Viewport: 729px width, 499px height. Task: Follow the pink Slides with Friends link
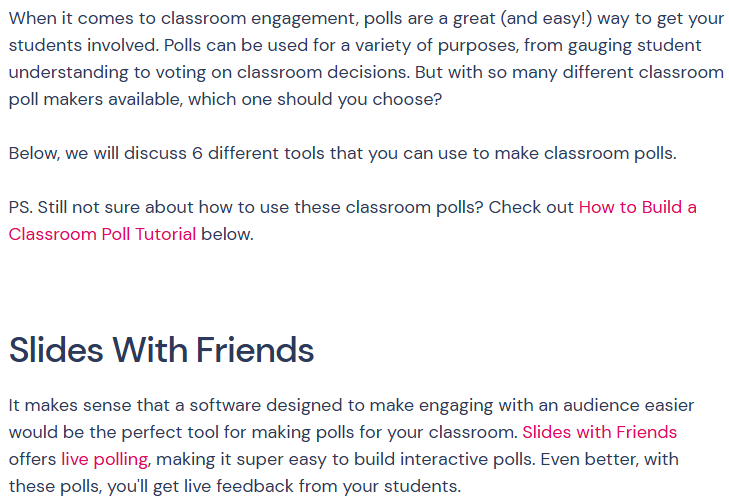coord(599,432)
